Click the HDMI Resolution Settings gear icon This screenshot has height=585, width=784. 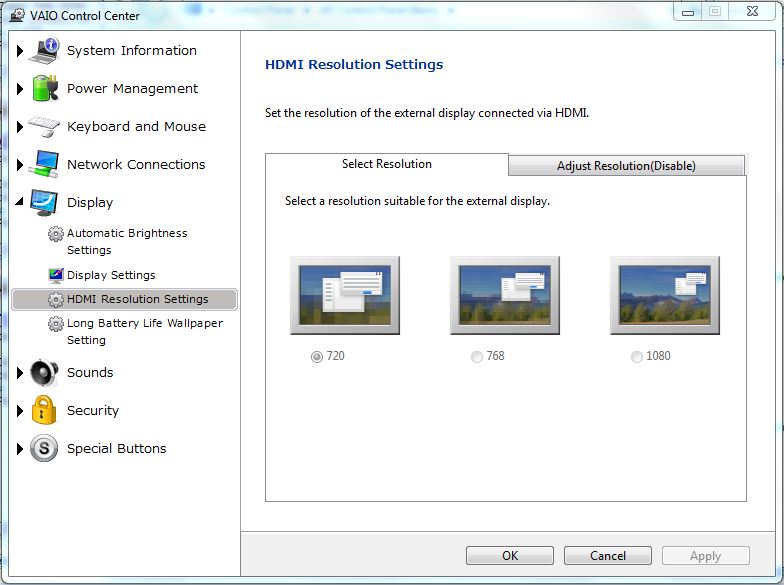(56, 300)
